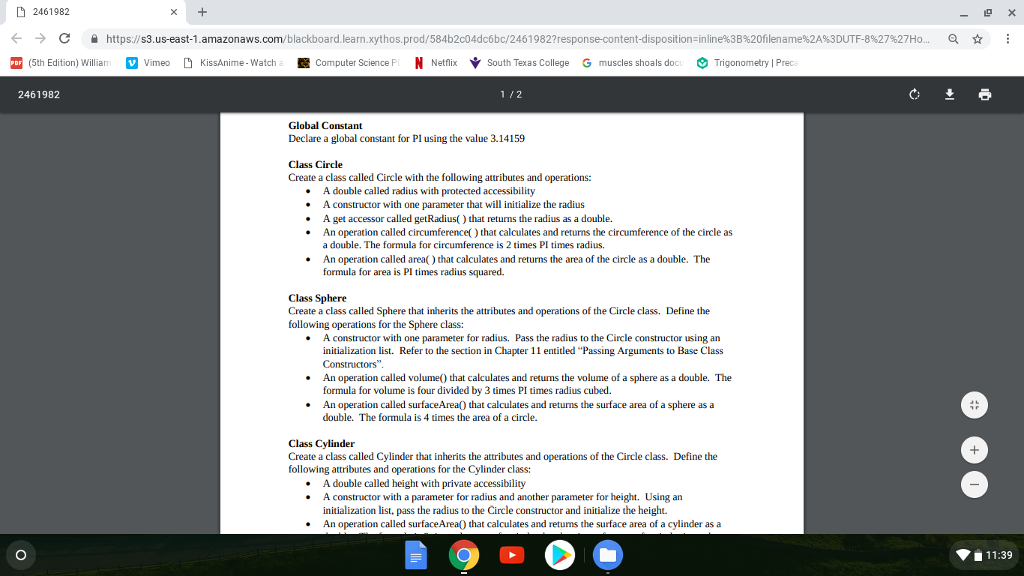Image resolution: width=1024 pixels, height=576 pixels.
Task: Open the Chrome OS app launcher
Action: [x=20, y=555]
